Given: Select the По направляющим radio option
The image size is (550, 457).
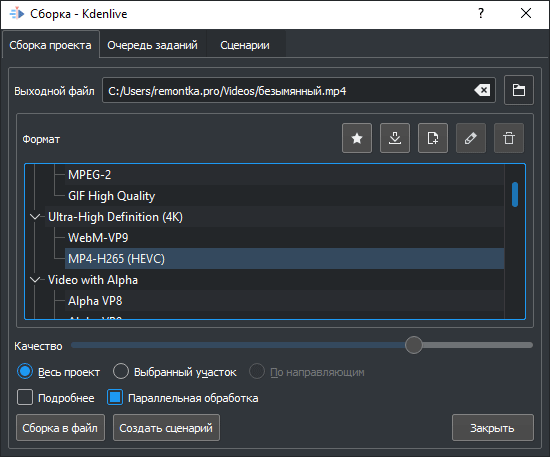Looking at the screenshot, I should pos(257,372).
